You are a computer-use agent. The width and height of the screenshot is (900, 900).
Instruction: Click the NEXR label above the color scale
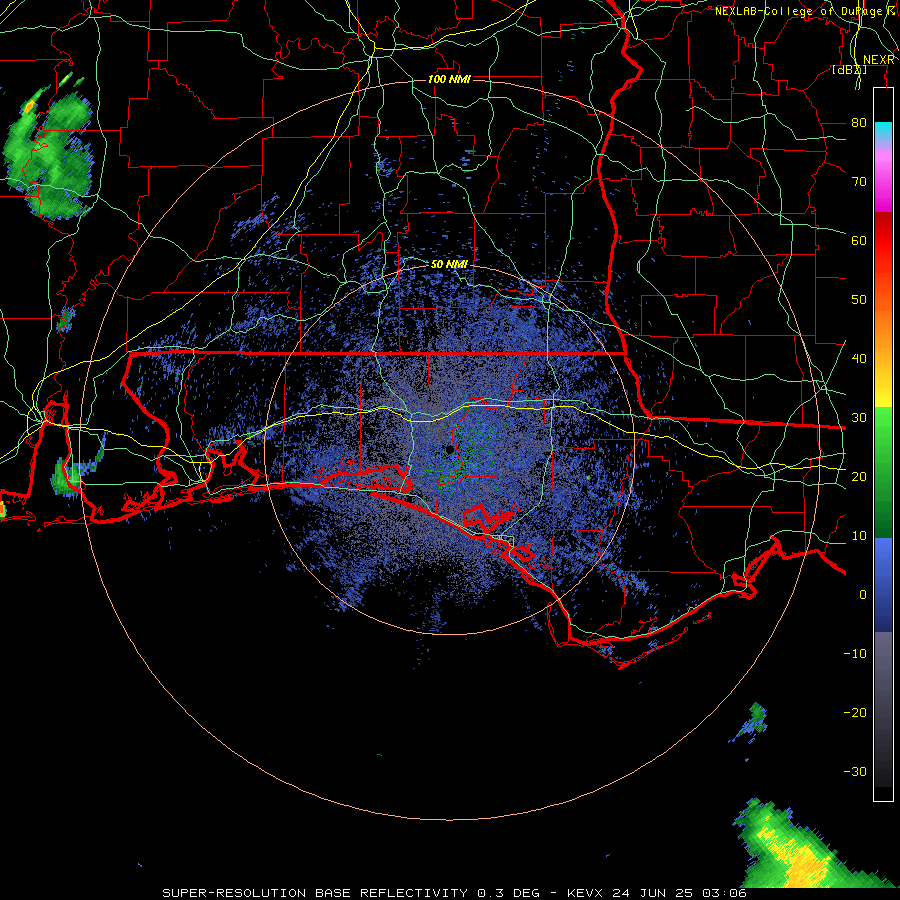click(x=879, y=60)
